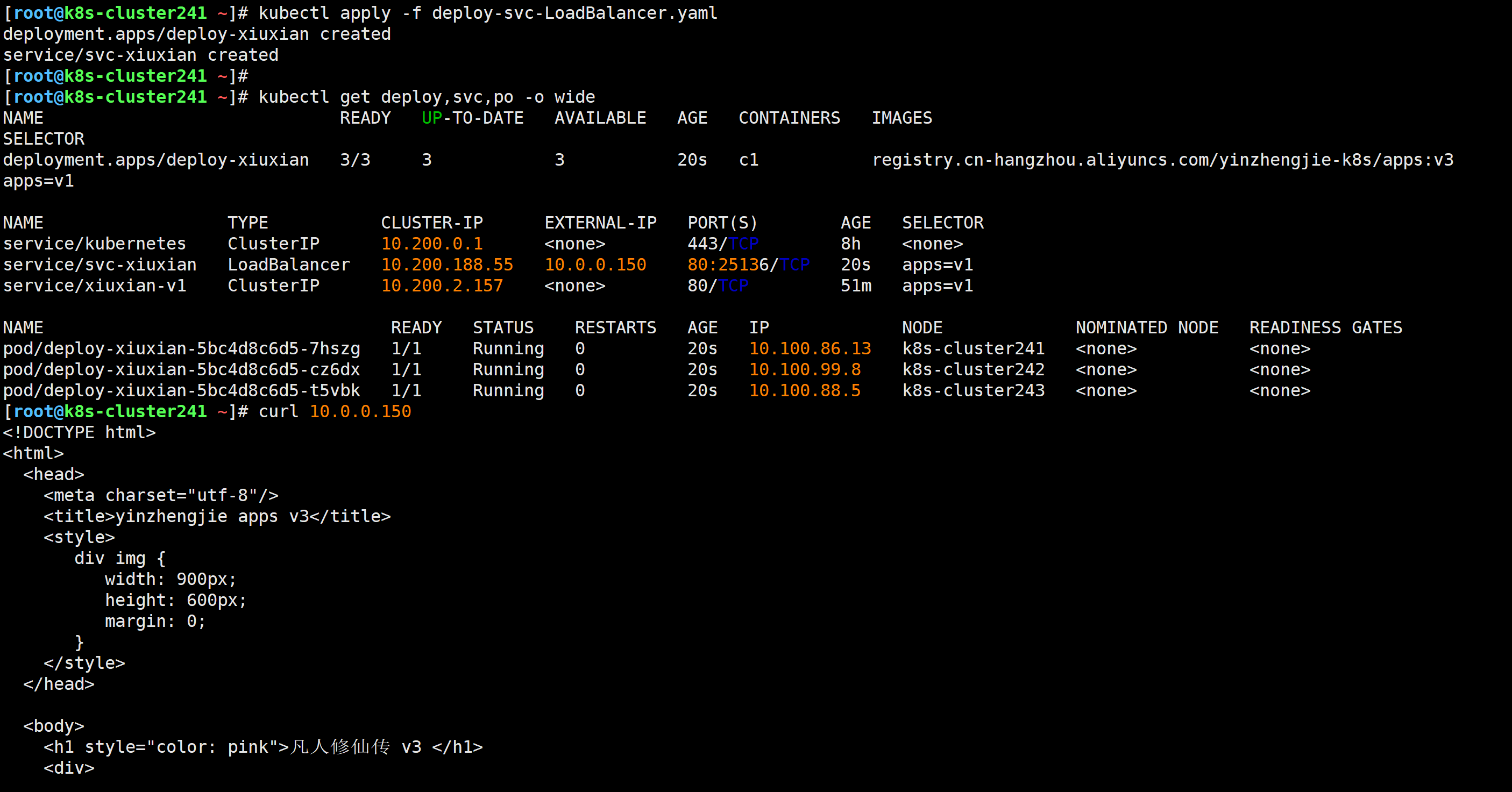Click the port mapping 80:25136/TCP
Viewport: 1512px width, 792px height.
pyautogui.click(x=748, y=265)
